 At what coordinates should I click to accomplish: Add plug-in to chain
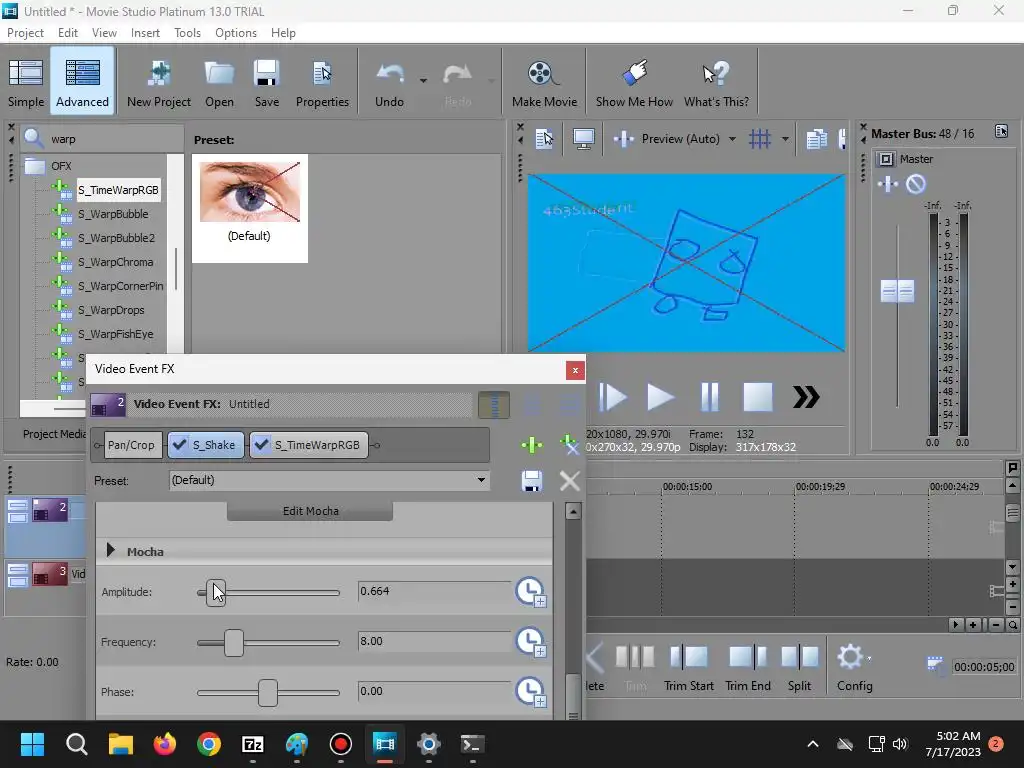tap(532, 445)
